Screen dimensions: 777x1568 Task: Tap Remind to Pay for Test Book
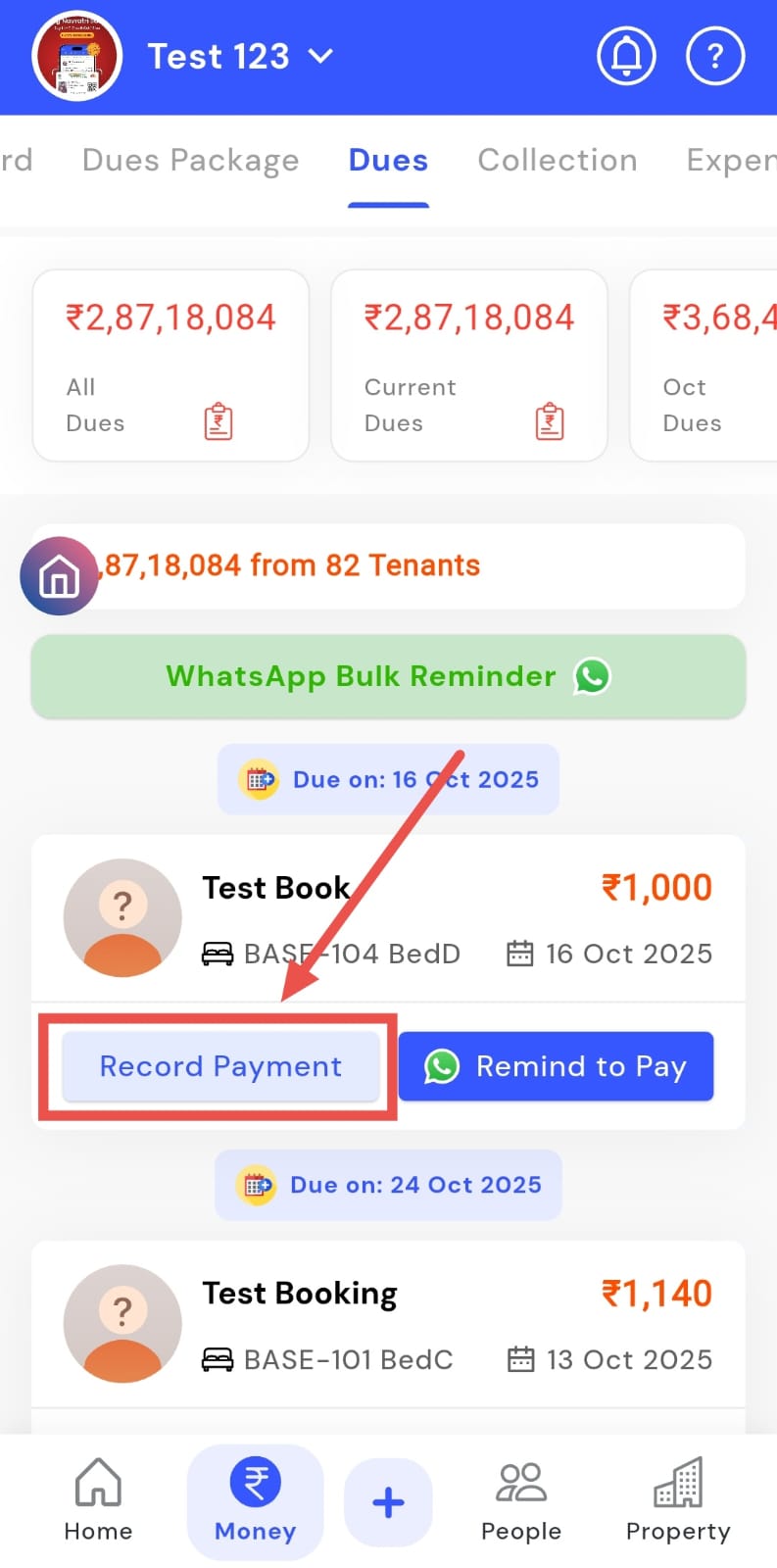coord(557,1066)
